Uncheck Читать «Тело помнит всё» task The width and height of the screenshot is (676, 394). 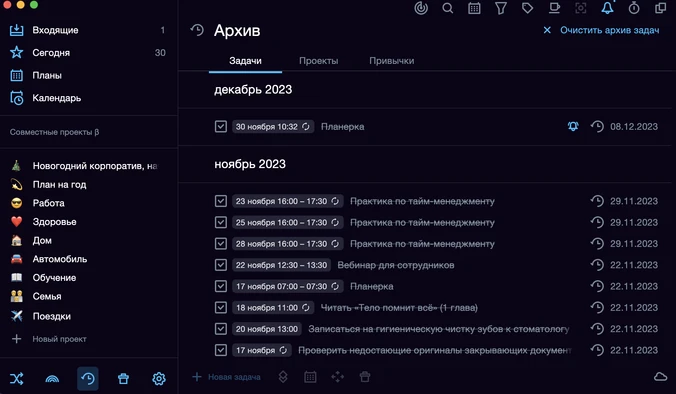[221, 307]
